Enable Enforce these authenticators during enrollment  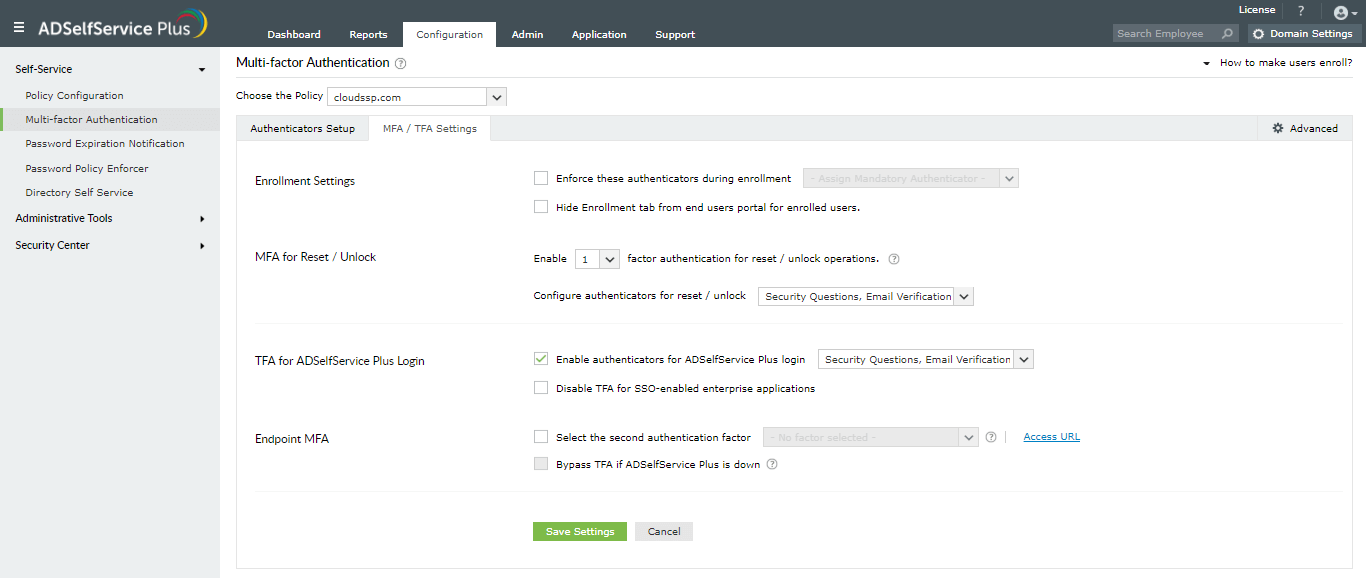click(x=541, y=178)
